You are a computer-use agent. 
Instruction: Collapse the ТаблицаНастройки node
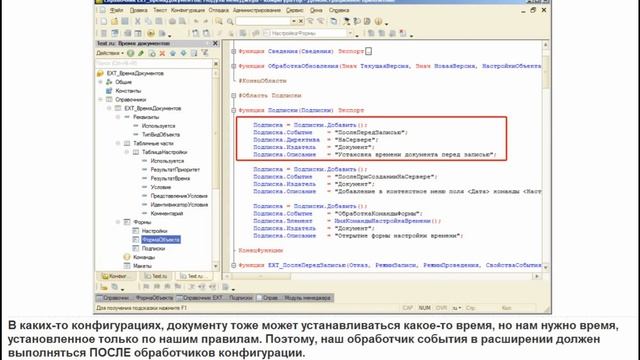tap(127, 152)
